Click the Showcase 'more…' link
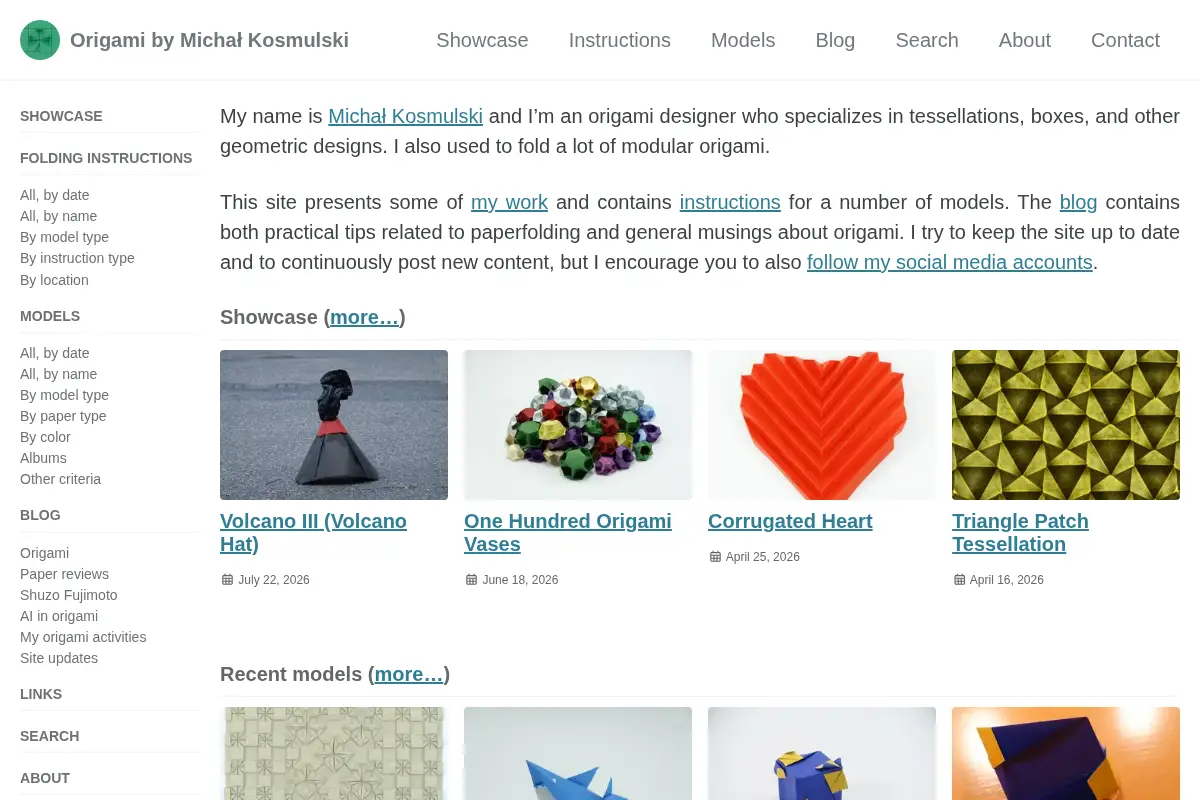1200x800 pixels. pos(364,317)
